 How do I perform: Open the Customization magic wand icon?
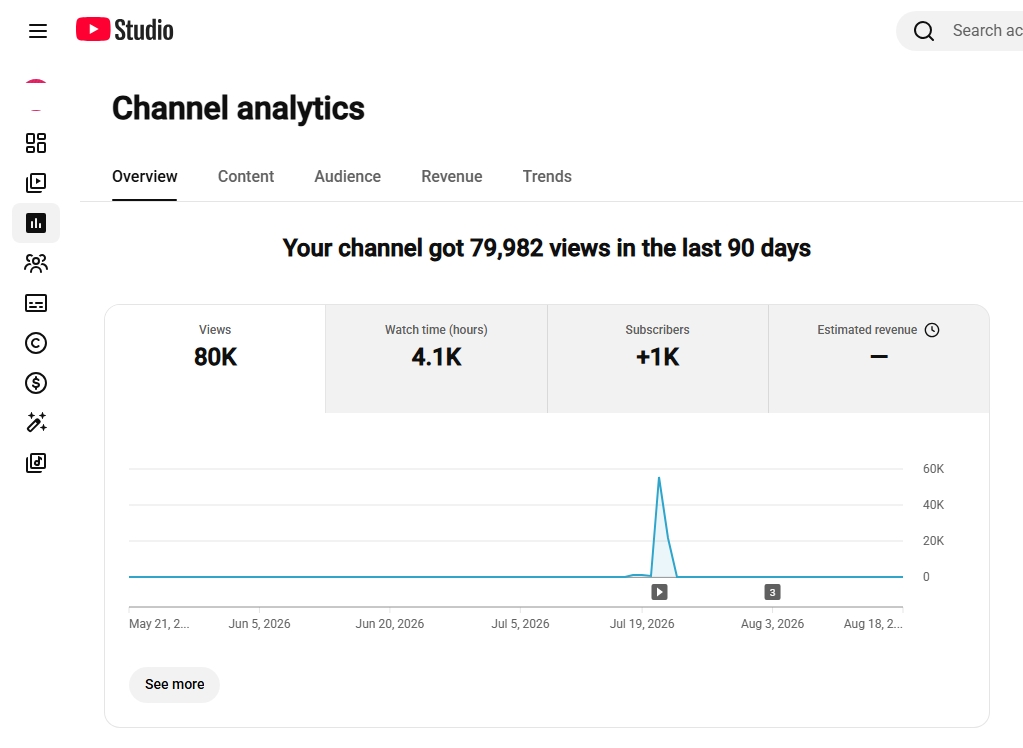coord(36,423)
